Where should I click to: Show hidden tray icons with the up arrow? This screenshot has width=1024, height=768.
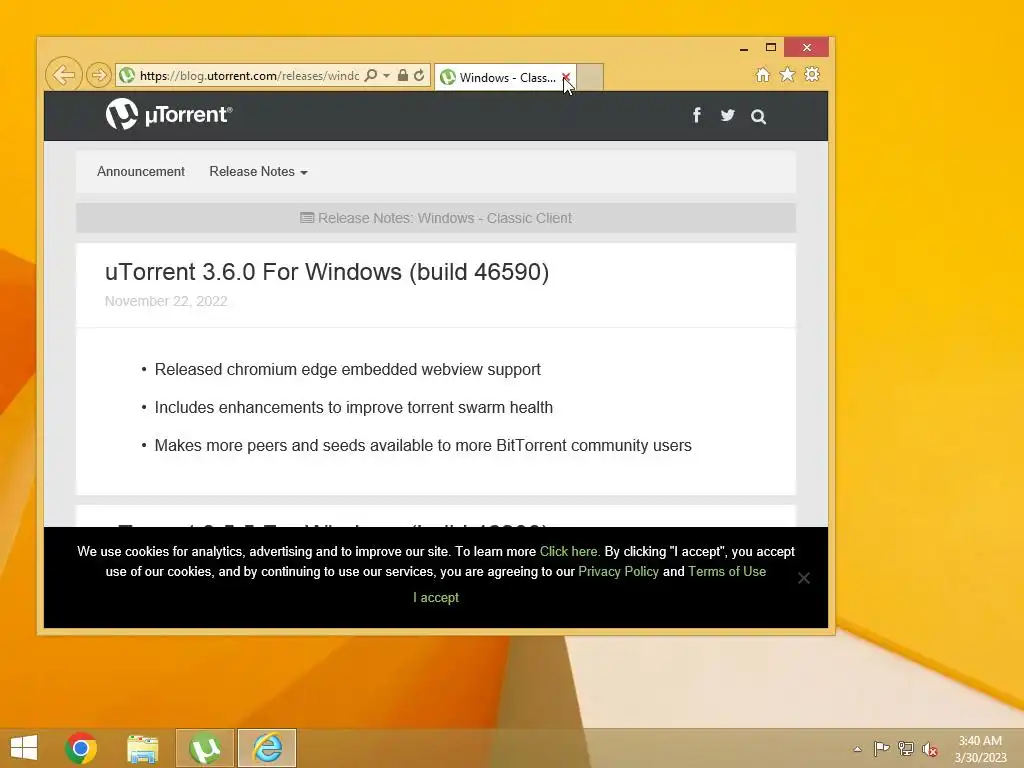pos(857,749)
